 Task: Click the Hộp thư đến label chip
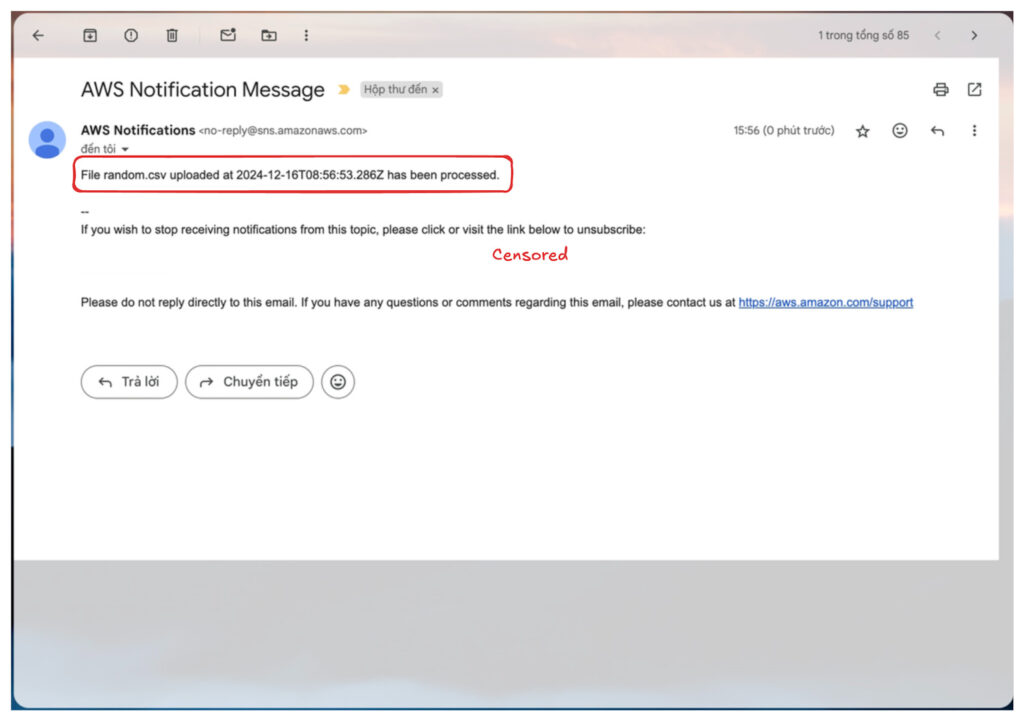[396, 89]
